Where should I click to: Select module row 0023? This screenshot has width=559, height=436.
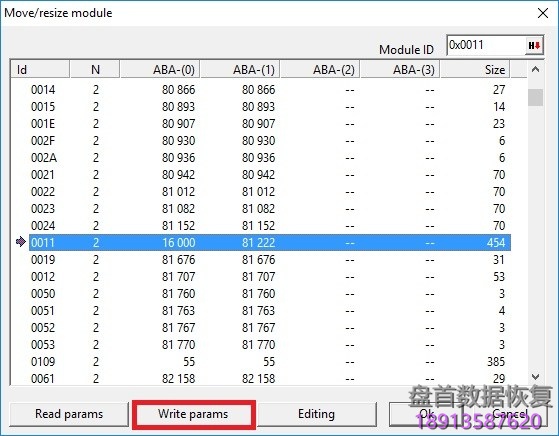[x=270, y=209]
